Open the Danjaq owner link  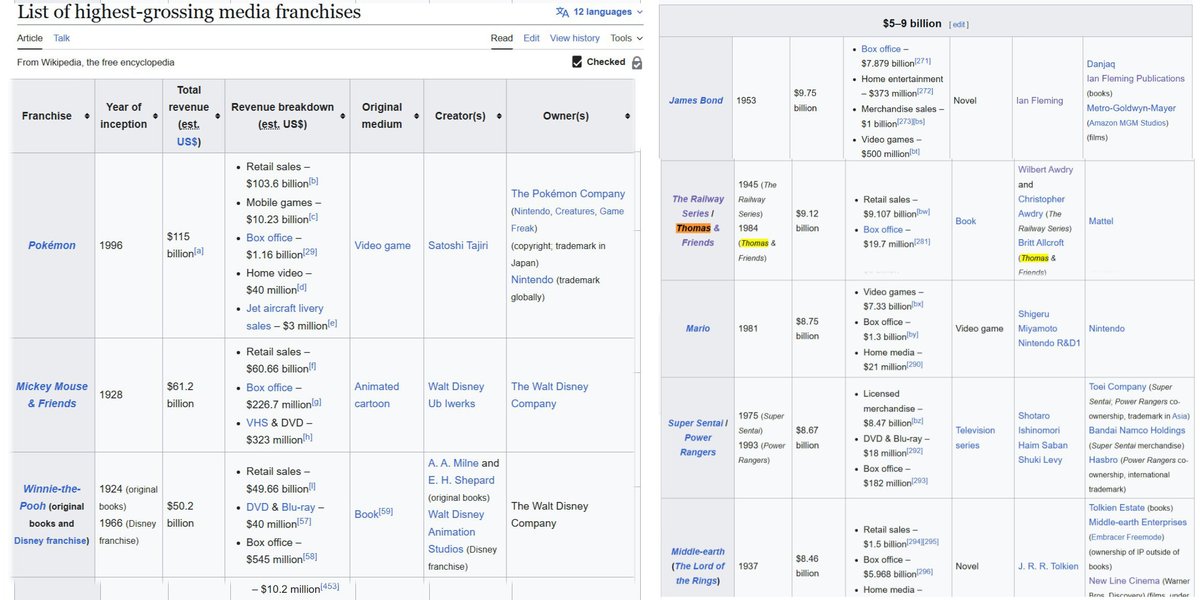pyautogui.click(x=1101, y=64)
